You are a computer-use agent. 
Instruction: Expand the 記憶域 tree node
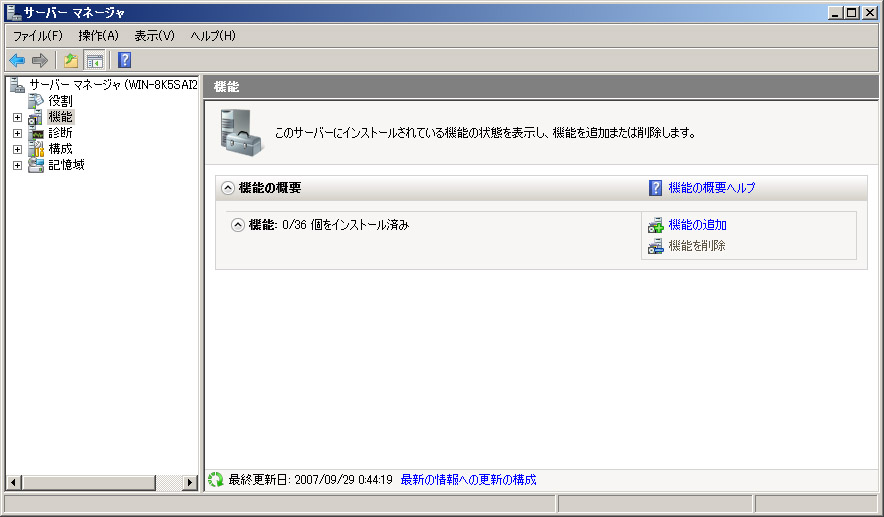click(17, 165)
